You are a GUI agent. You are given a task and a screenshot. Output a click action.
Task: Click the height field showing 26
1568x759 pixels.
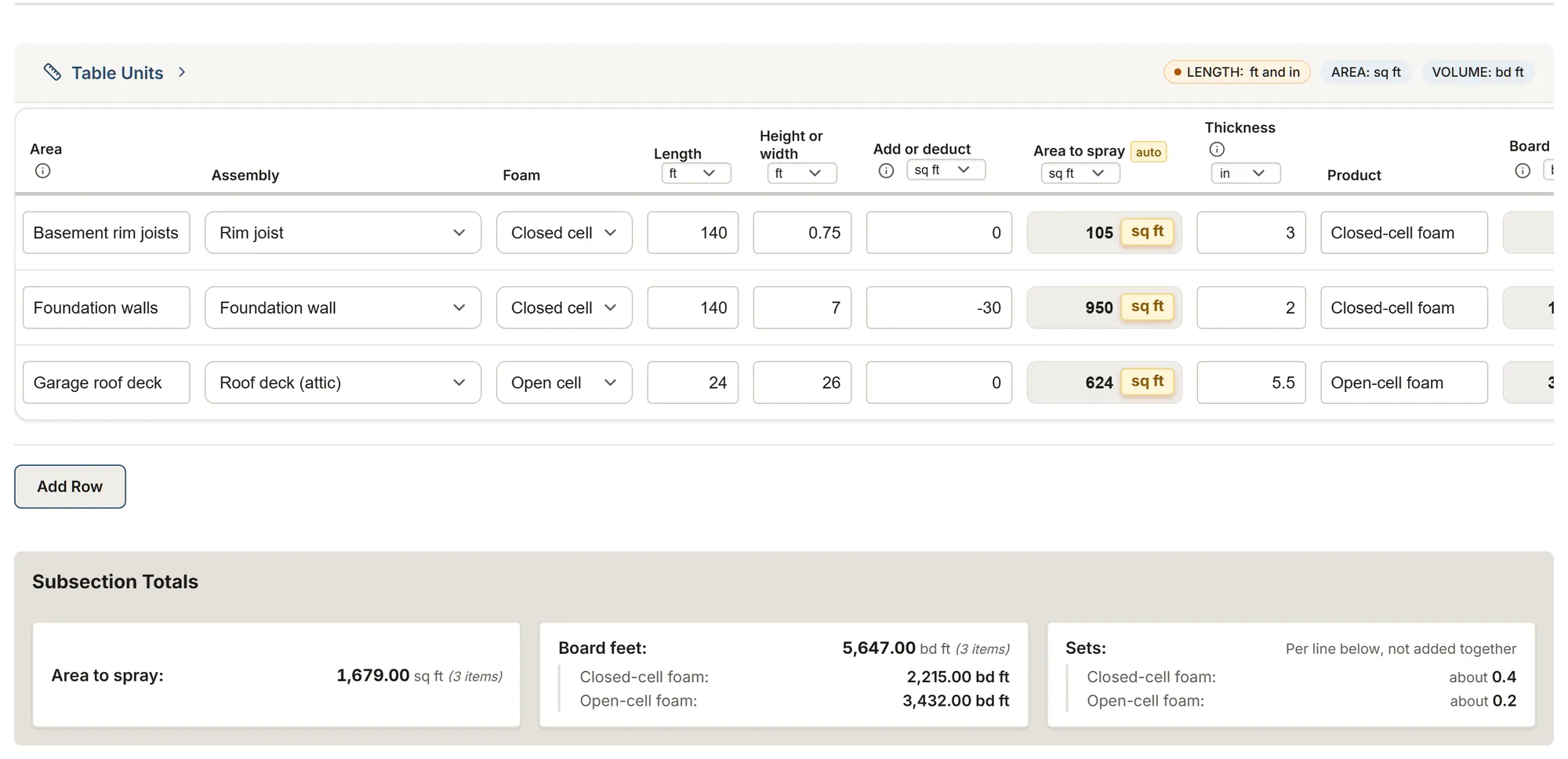(x=802, y=383)
